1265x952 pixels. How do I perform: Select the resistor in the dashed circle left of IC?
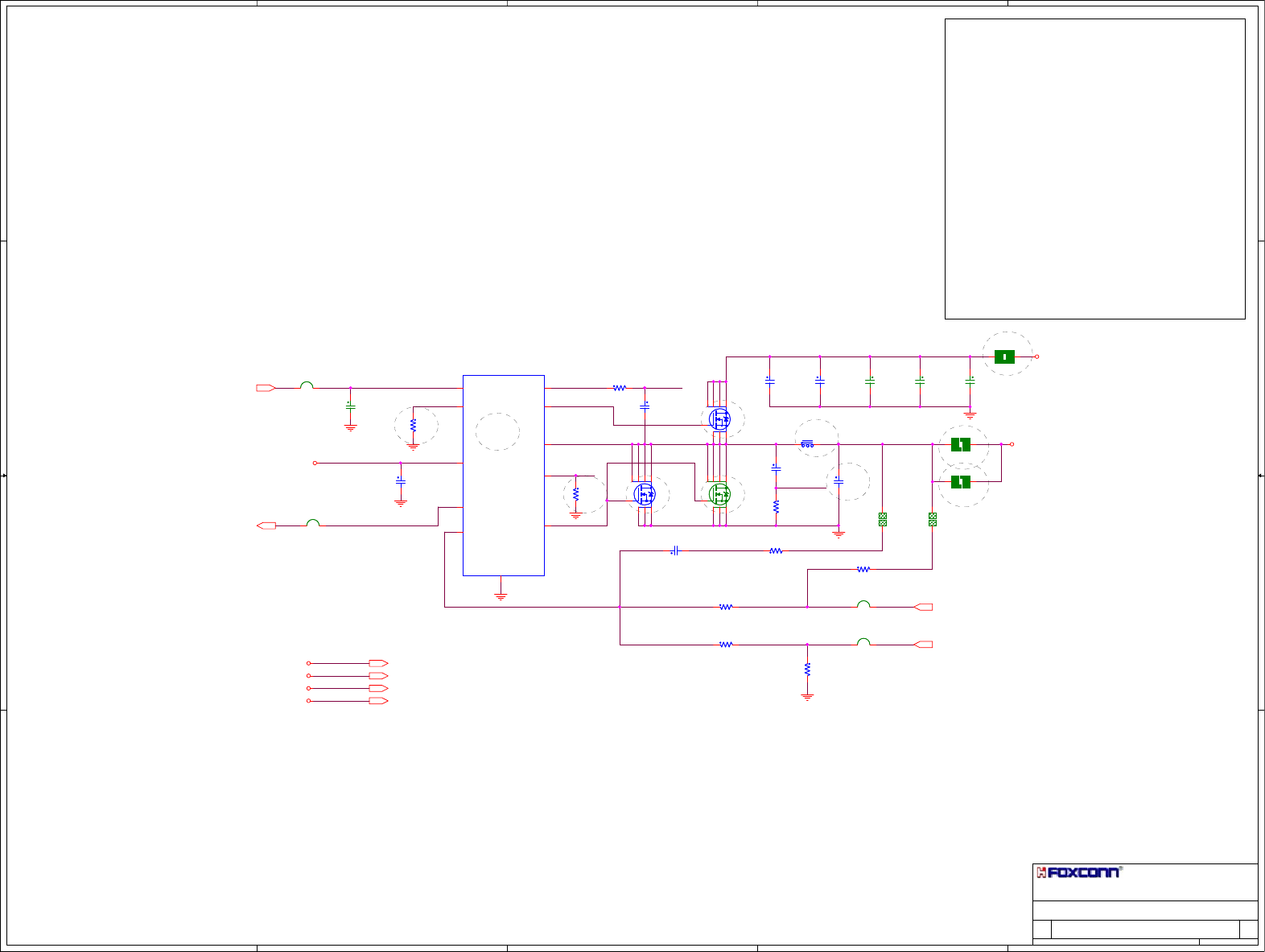tap(413, 425)
